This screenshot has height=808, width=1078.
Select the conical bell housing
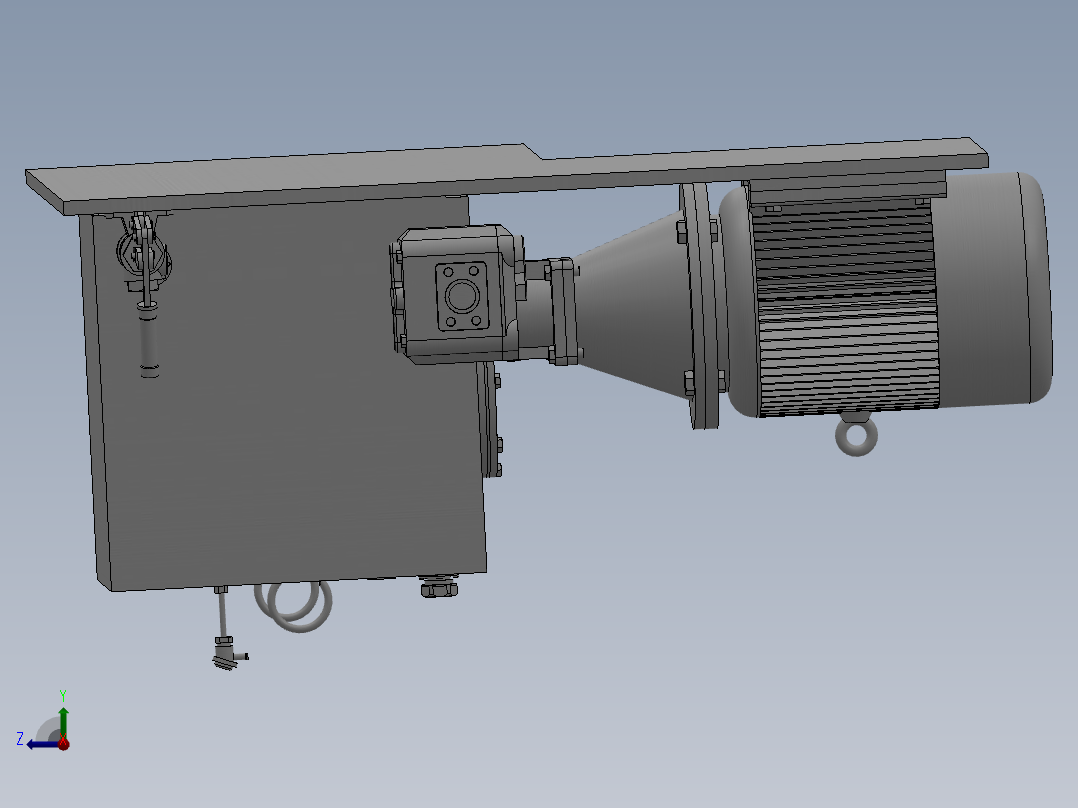tap(632, 306)
